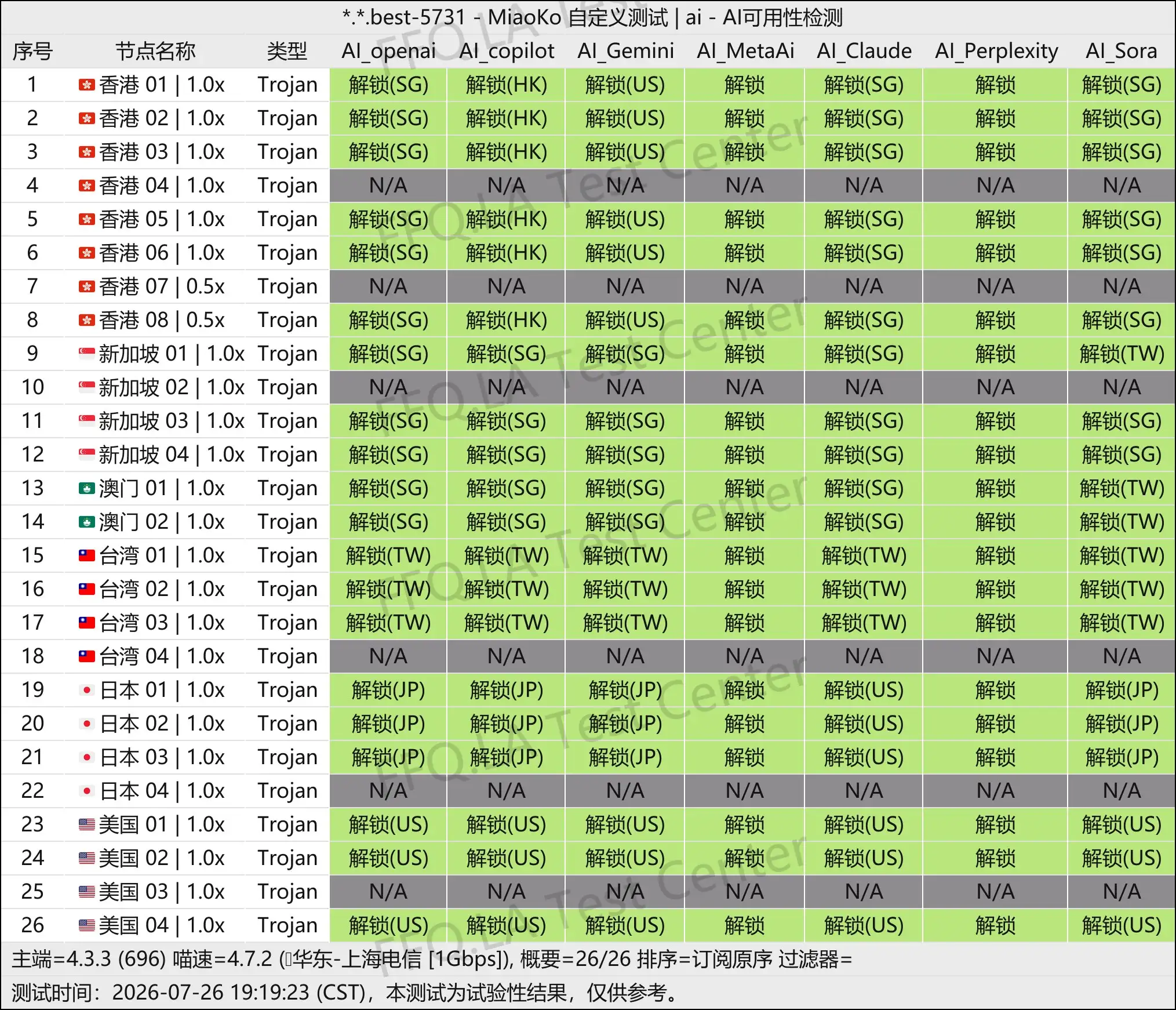1176x1010 pixels.
Task: Click the flag icon next to 台湾 02
Action: click(86, 590)
